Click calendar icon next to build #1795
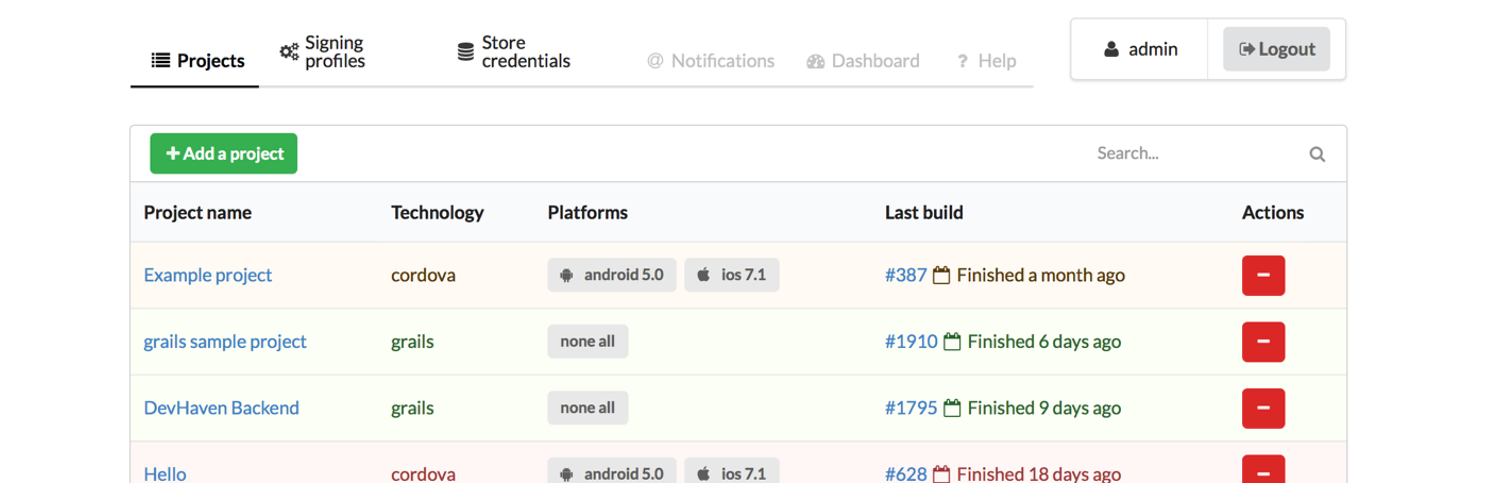1500x500 pixels. click(x=952, y=408)
